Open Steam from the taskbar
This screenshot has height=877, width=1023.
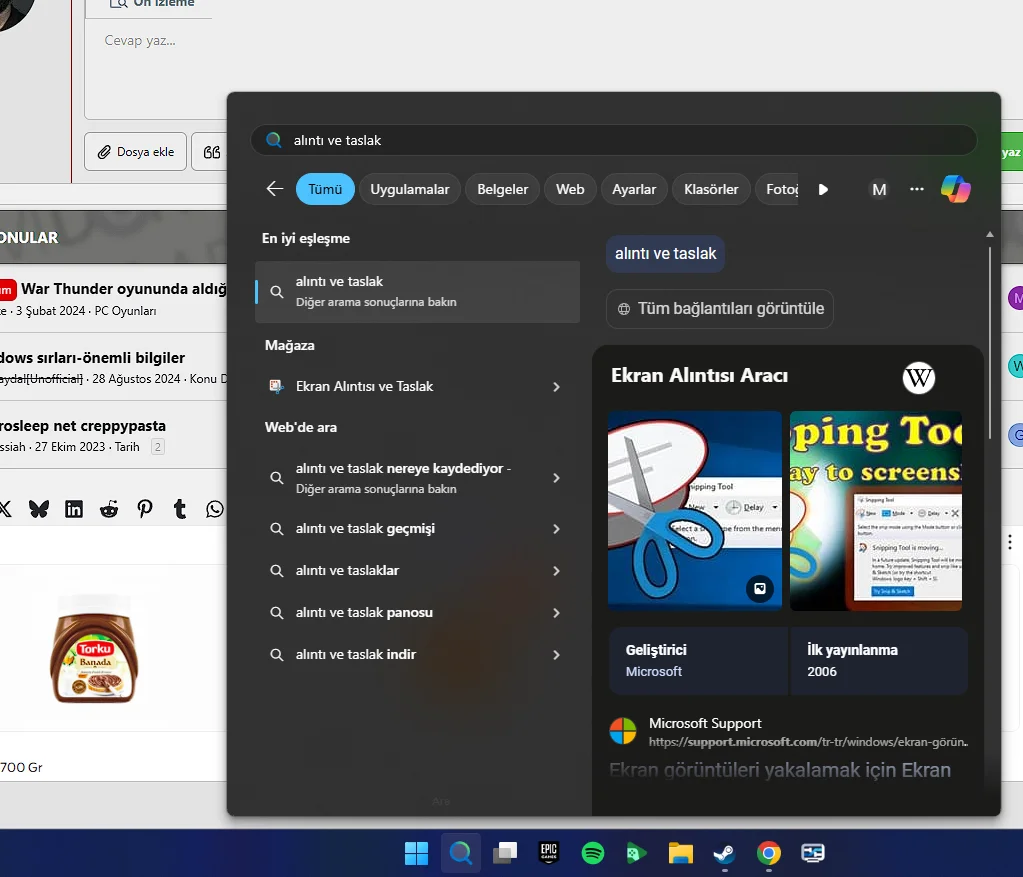[x=724, y=853]
